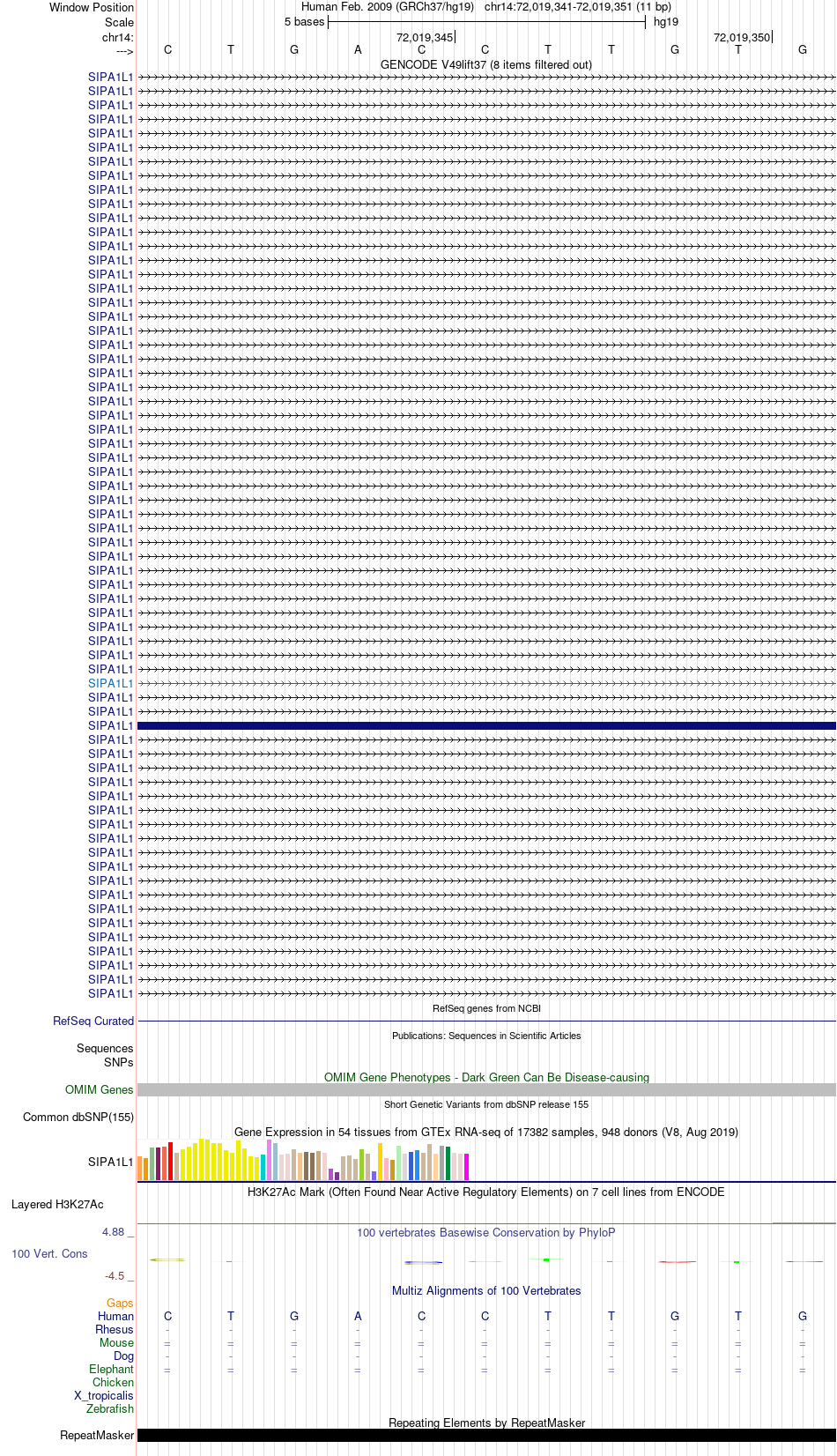The image size is (837, 1456).
Task: Click the chr14: ruler label
Action: (117, 37)
